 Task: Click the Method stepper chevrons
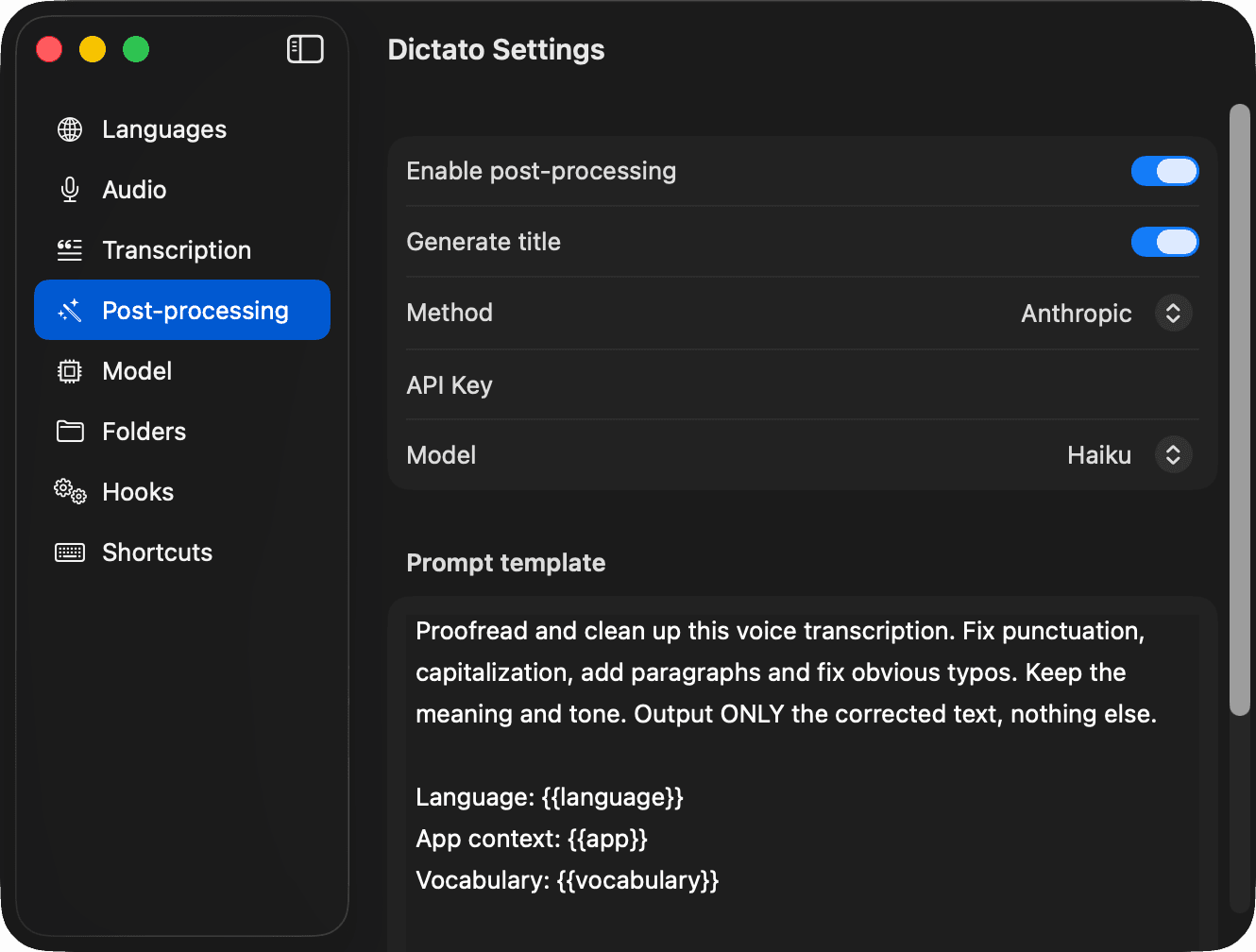(x=1172, y=313)
